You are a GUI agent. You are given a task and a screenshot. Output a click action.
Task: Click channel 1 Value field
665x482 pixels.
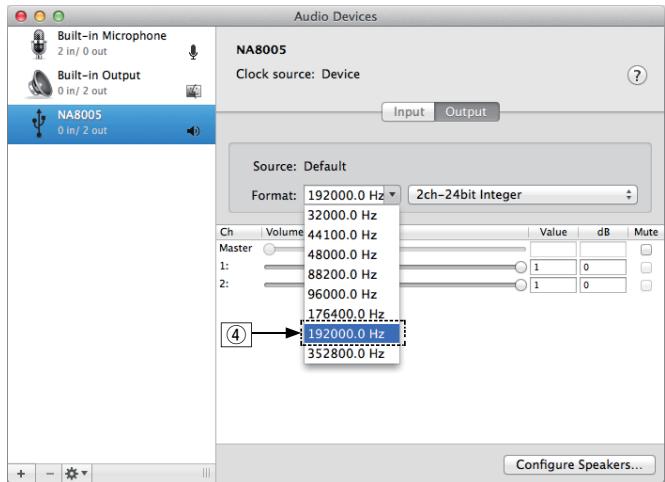[x=553, y=267]
